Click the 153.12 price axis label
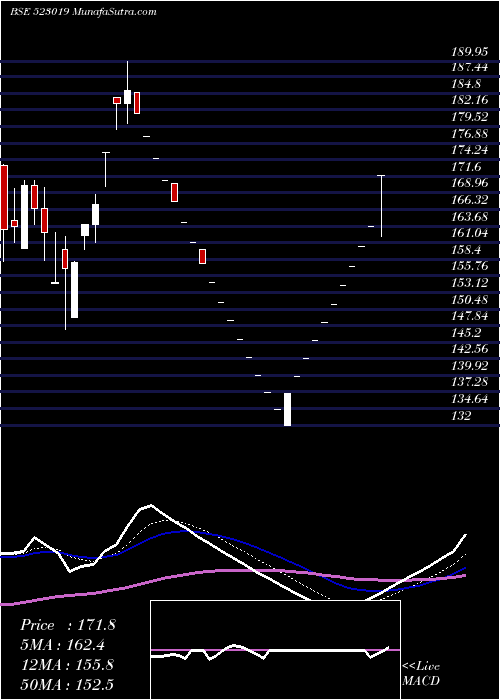This screenshot has height=700, width=500. (x=469, y=283)
